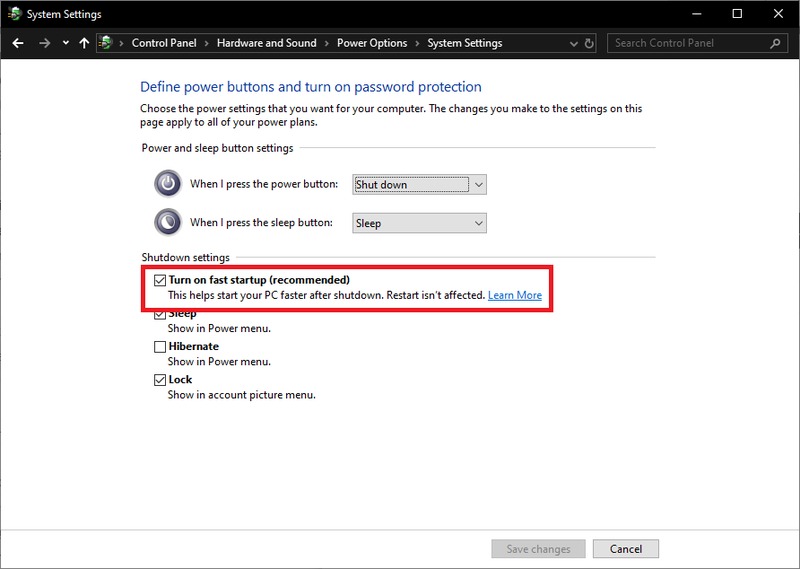Click the sleep button moon icon
This screenshot has width=800, height=569.
(x=168, y=223)
